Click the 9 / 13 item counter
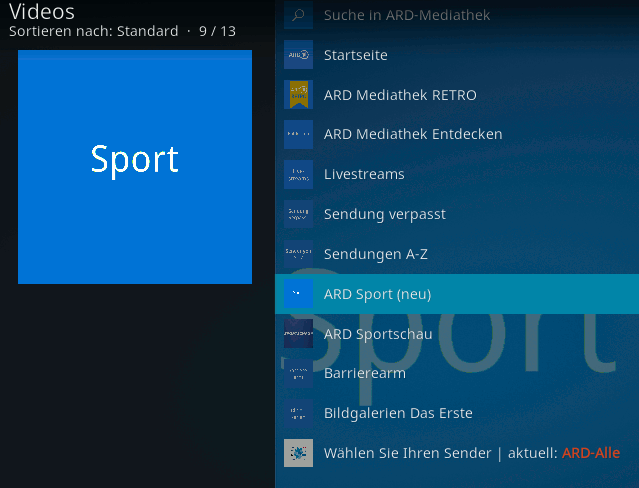This screenshot has width=639, height=488. click(x=217, y=31)
